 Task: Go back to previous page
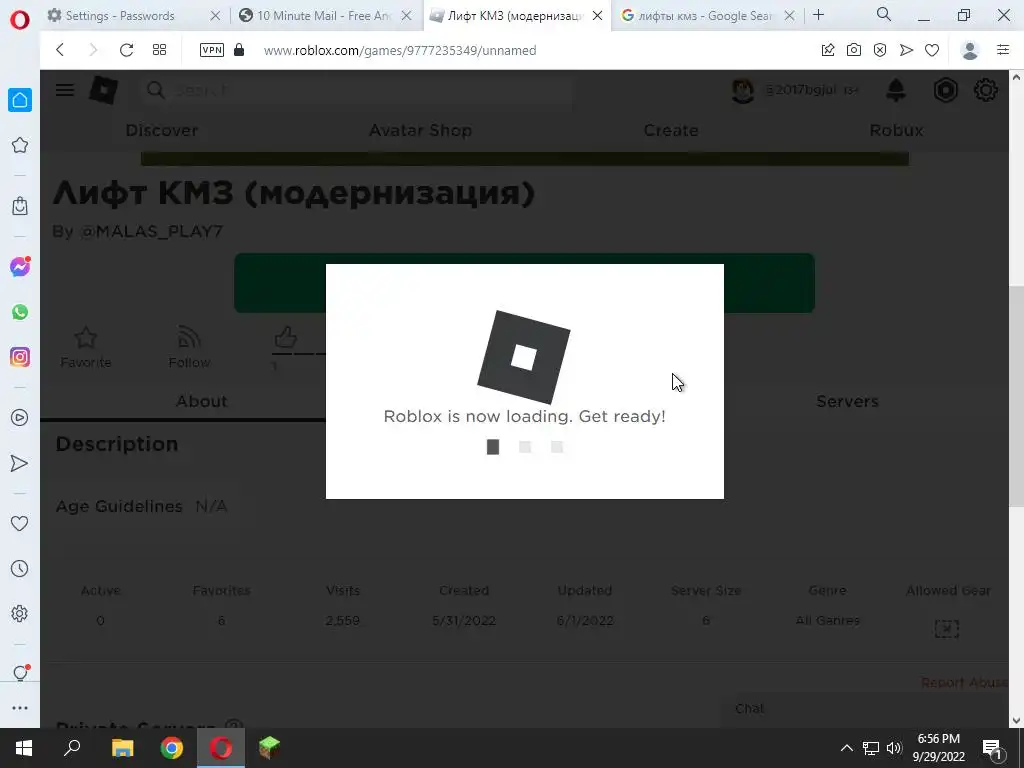[60, 50]
